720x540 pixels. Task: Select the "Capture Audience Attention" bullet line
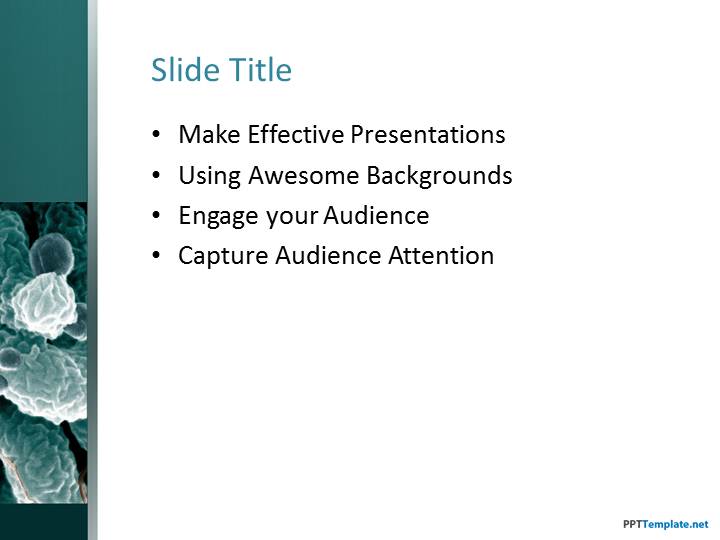(336, 256)
